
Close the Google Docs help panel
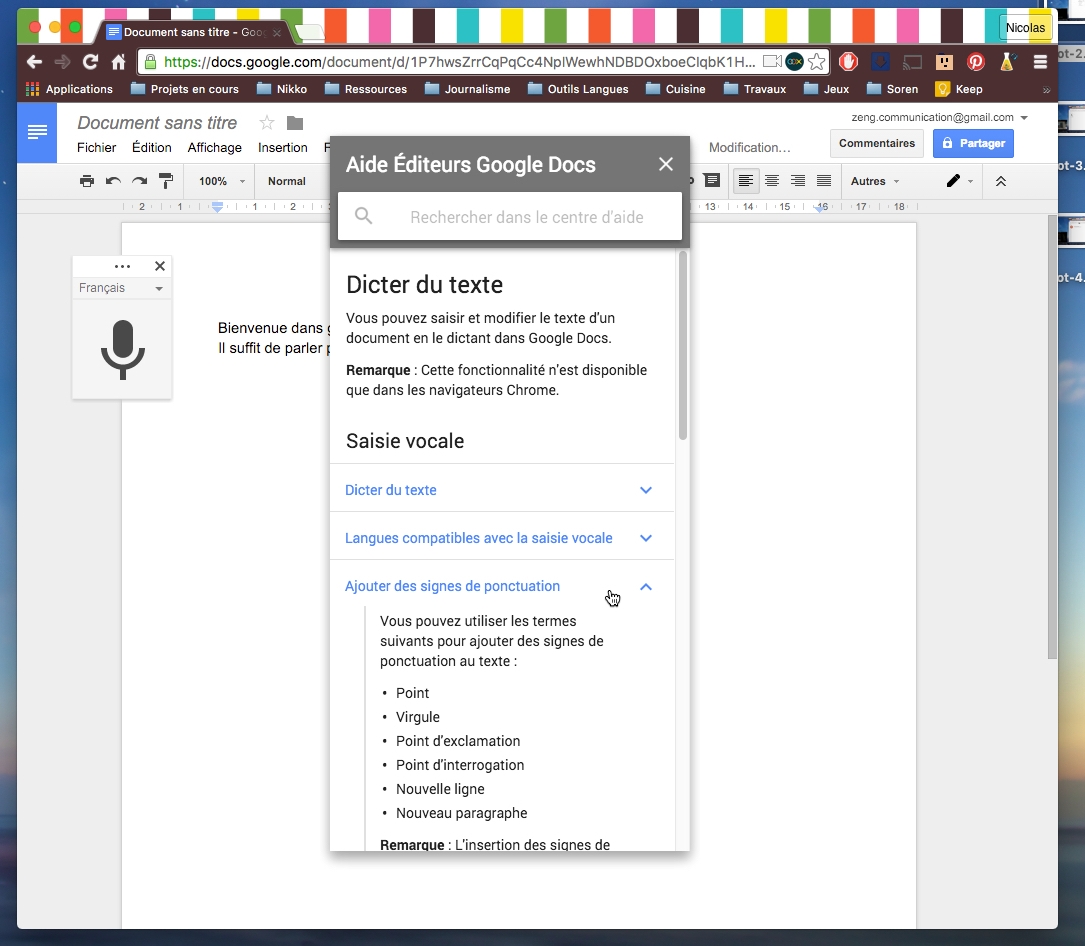pos(666,164)
